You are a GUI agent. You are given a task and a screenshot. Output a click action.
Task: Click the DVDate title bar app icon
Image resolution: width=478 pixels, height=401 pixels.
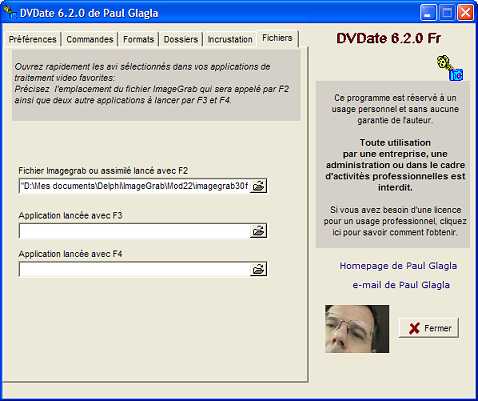click(9, 12)
